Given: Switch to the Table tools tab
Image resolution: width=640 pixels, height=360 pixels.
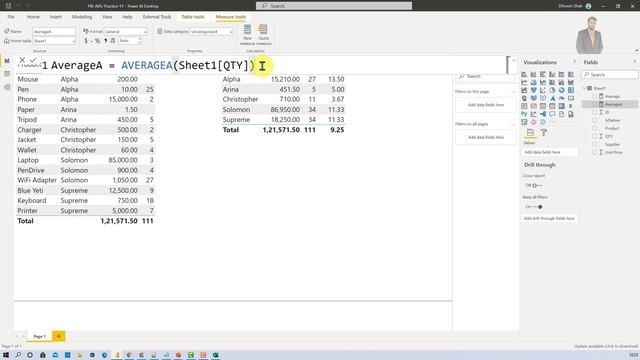Looking at the screenshot, I should (x=193, y=17).
